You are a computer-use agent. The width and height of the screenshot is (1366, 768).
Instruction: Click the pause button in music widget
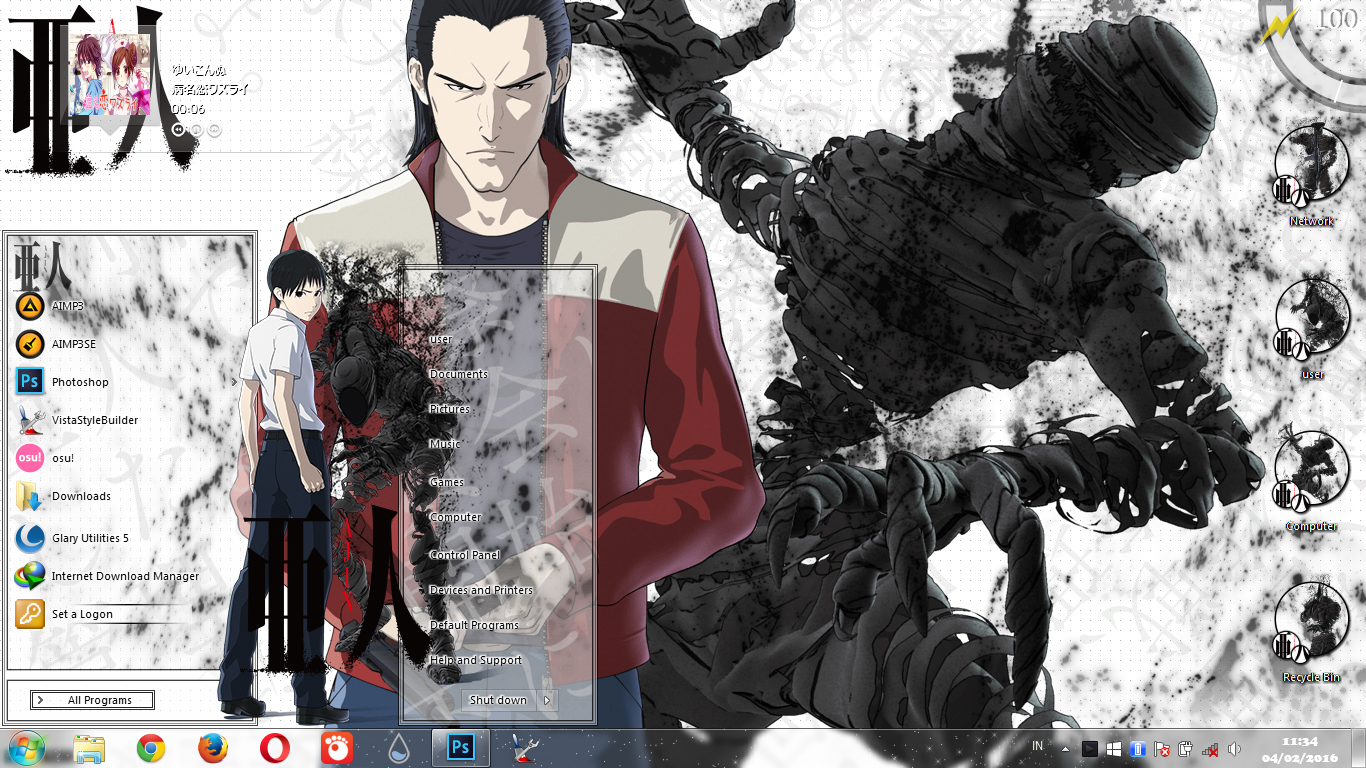point(196,130)
